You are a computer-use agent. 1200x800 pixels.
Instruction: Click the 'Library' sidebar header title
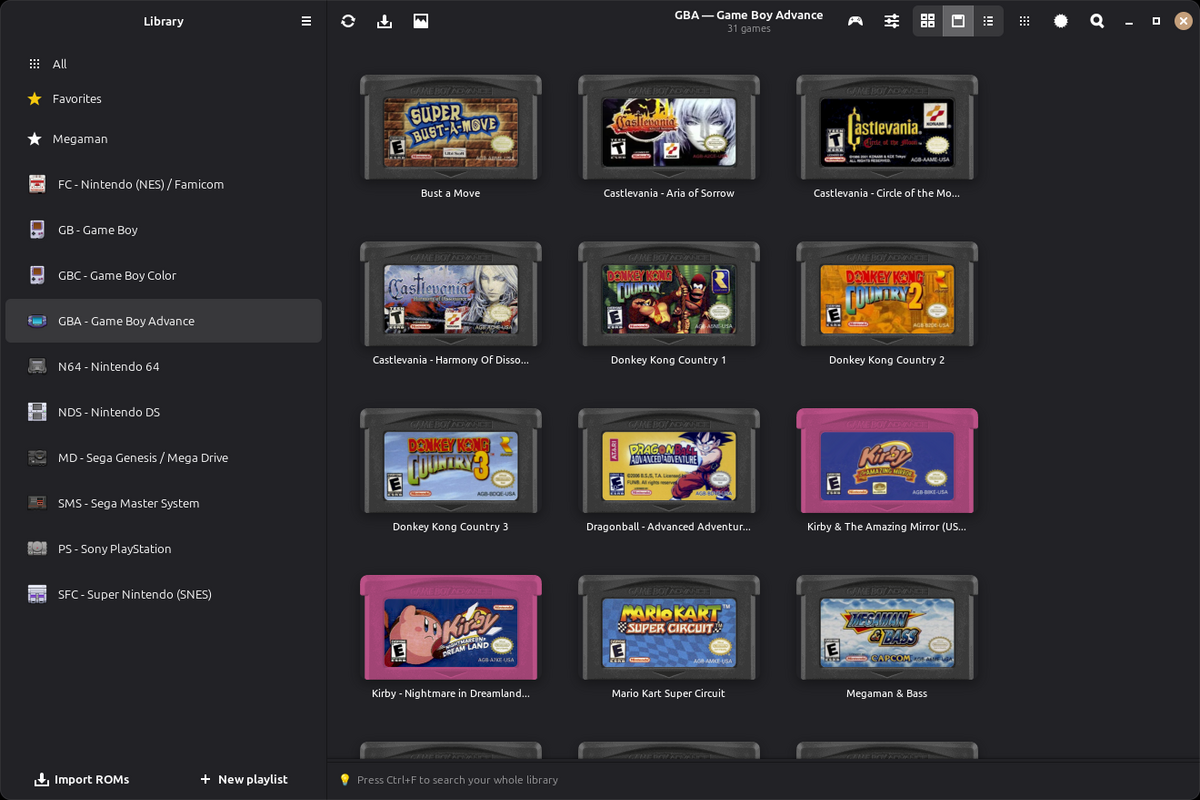pyautogui.click(x=164, y=21)
